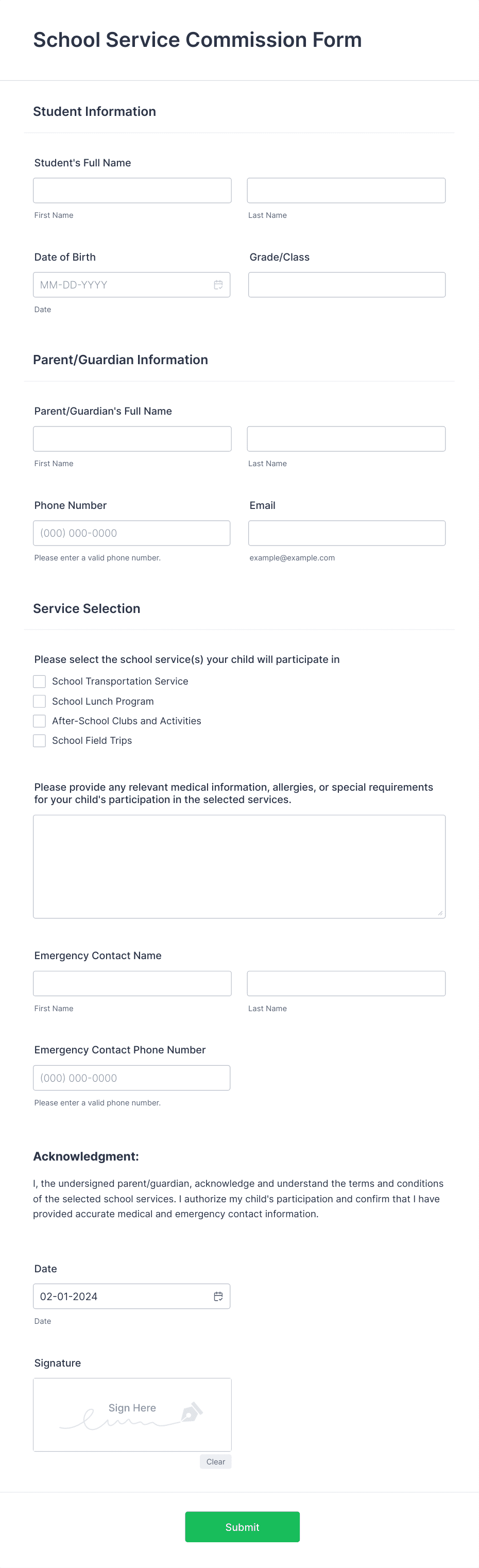Enable the School Lunch Program option
The image size is (479, 1568).
pyautogui.click(x=39, y=701)
